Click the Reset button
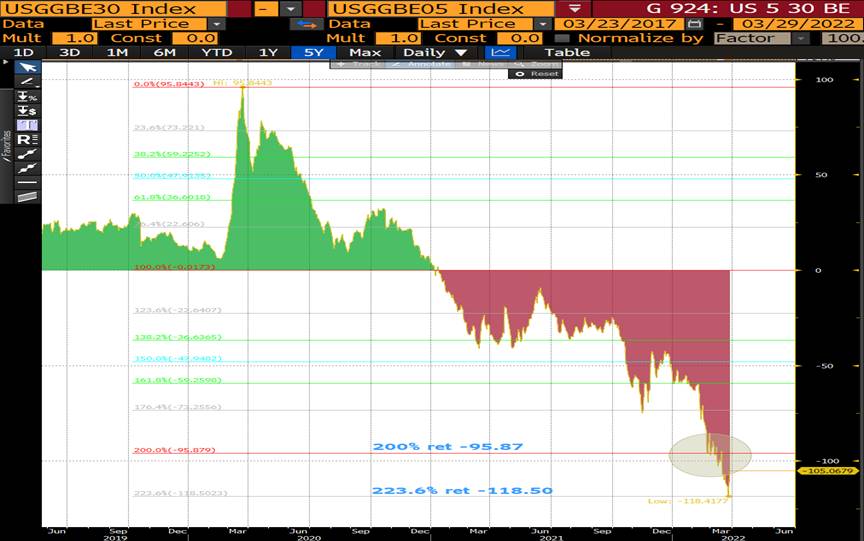Screen dimensions: 864x541 (543, 74)
